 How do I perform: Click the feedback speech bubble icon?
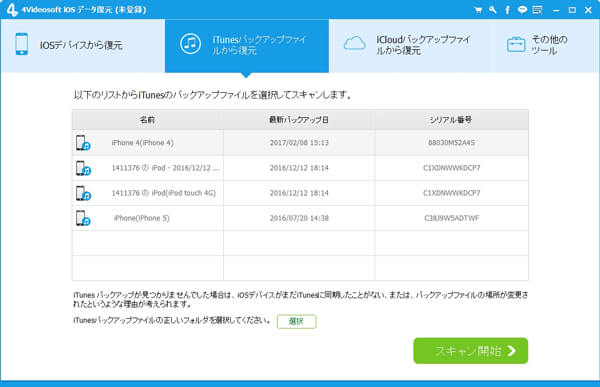point(522,10)
